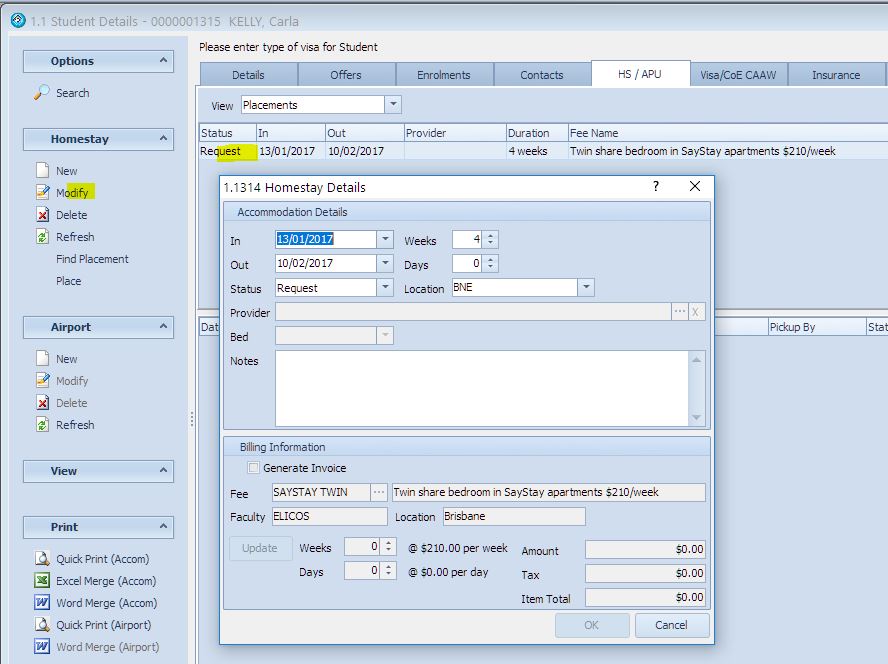Click inside the Notes text area
Viewport: 888px width, 664px height.
coord(482,388)
